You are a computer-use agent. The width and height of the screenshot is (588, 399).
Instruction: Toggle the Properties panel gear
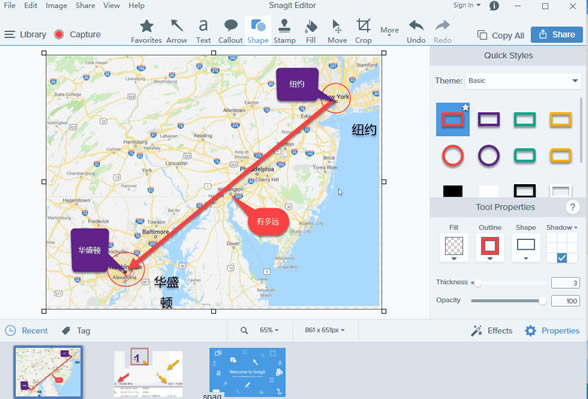coord(552,330)
